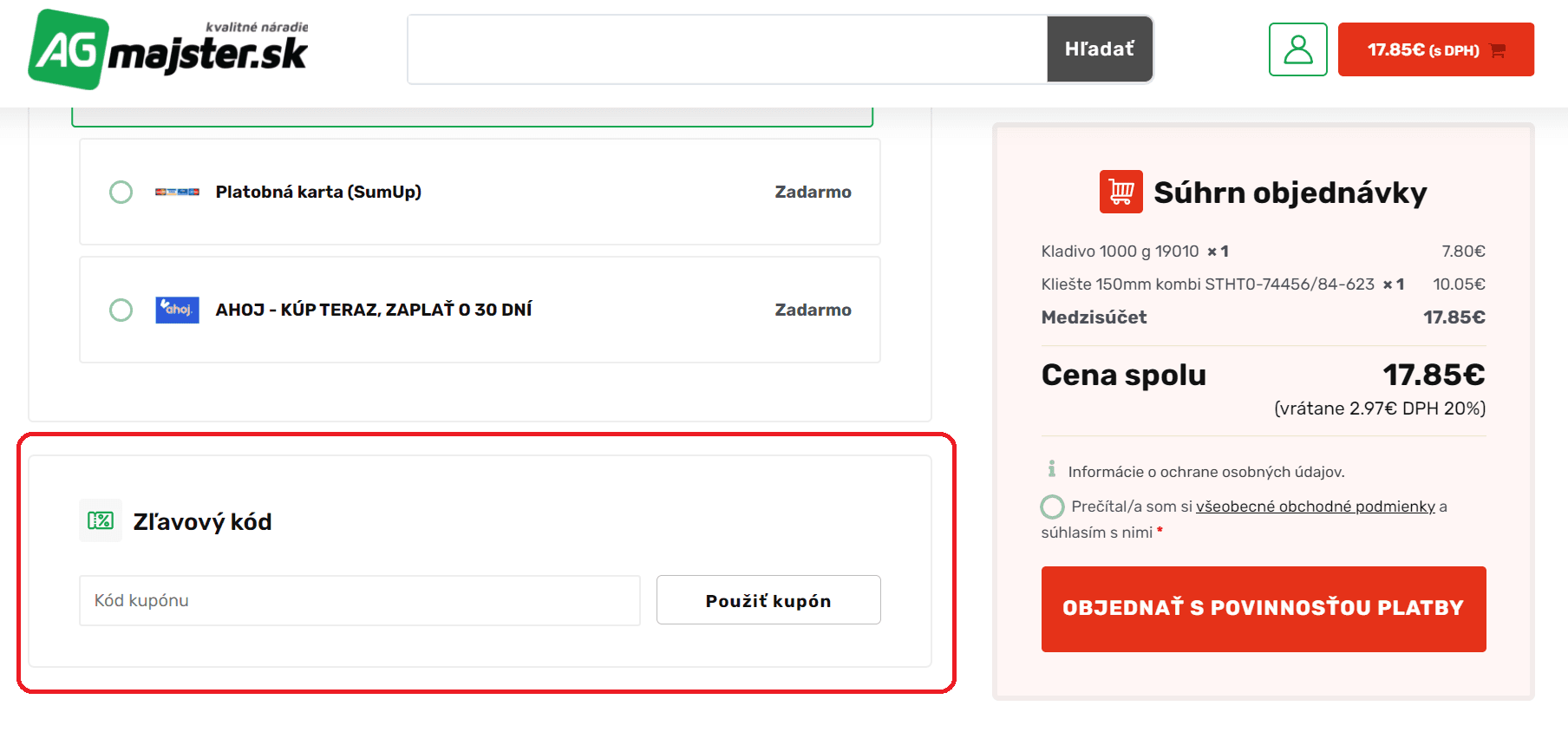Open the AGmajster.sk homepage logo

pyautogui.click(x=168, y=49)
